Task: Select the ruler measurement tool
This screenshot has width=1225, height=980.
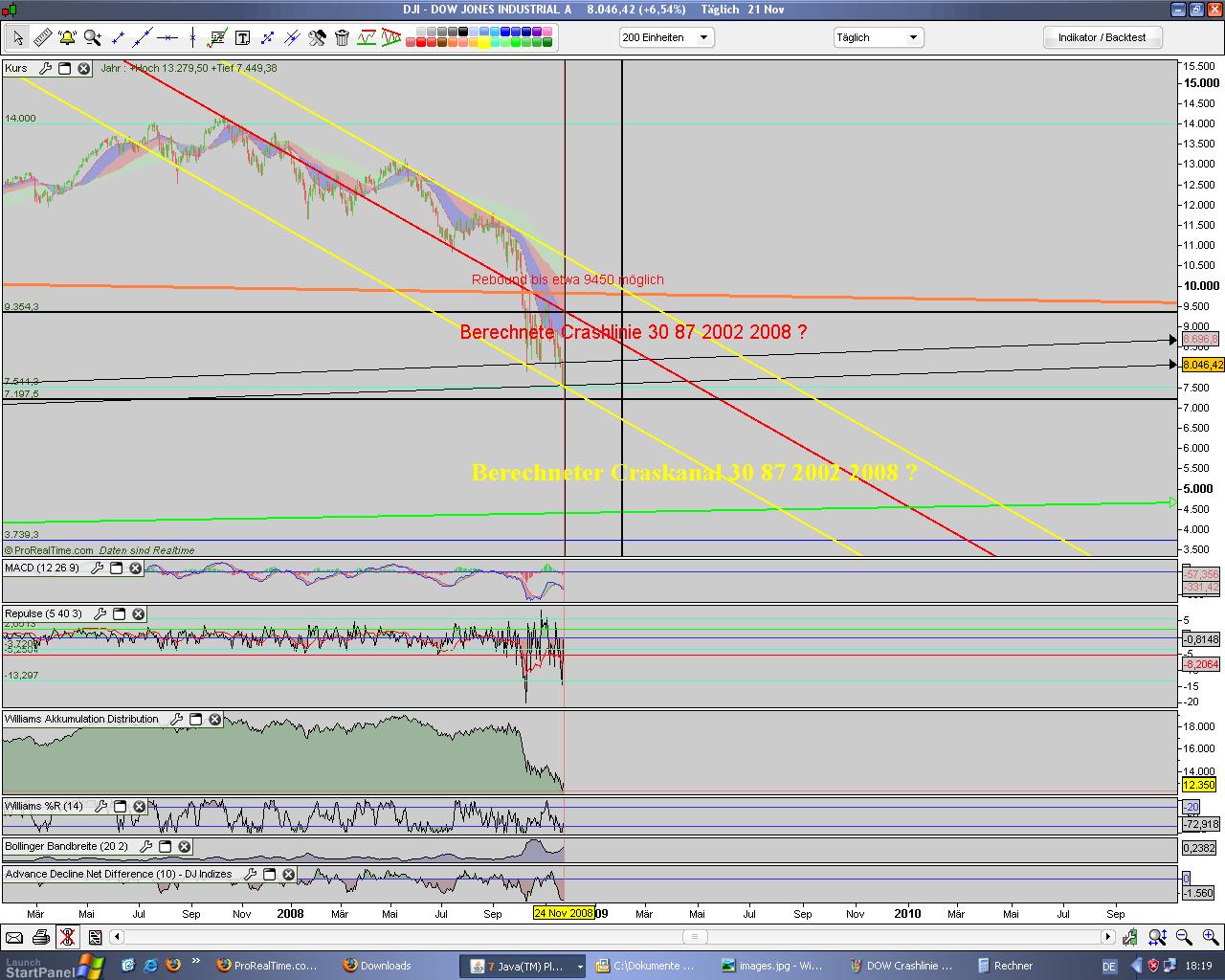Action: pyautogui.click(x=43, y=37)
